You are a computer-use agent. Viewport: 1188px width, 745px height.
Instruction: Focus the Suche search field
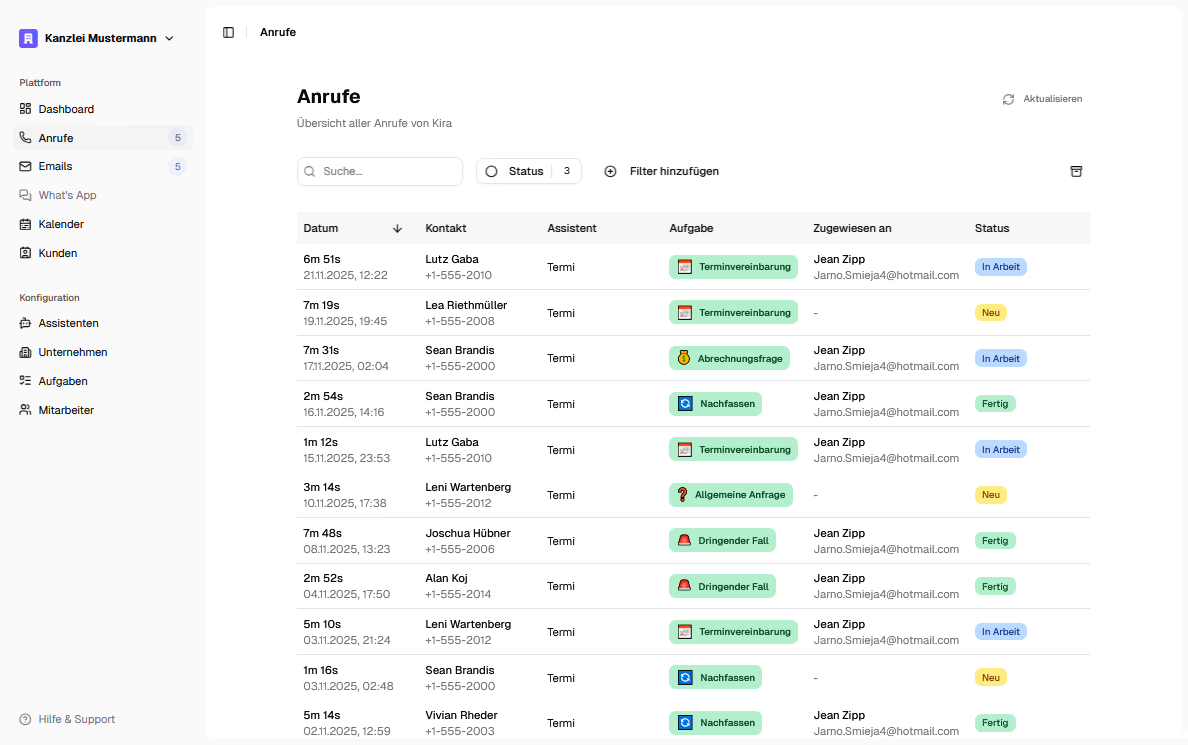pos(380,171)
